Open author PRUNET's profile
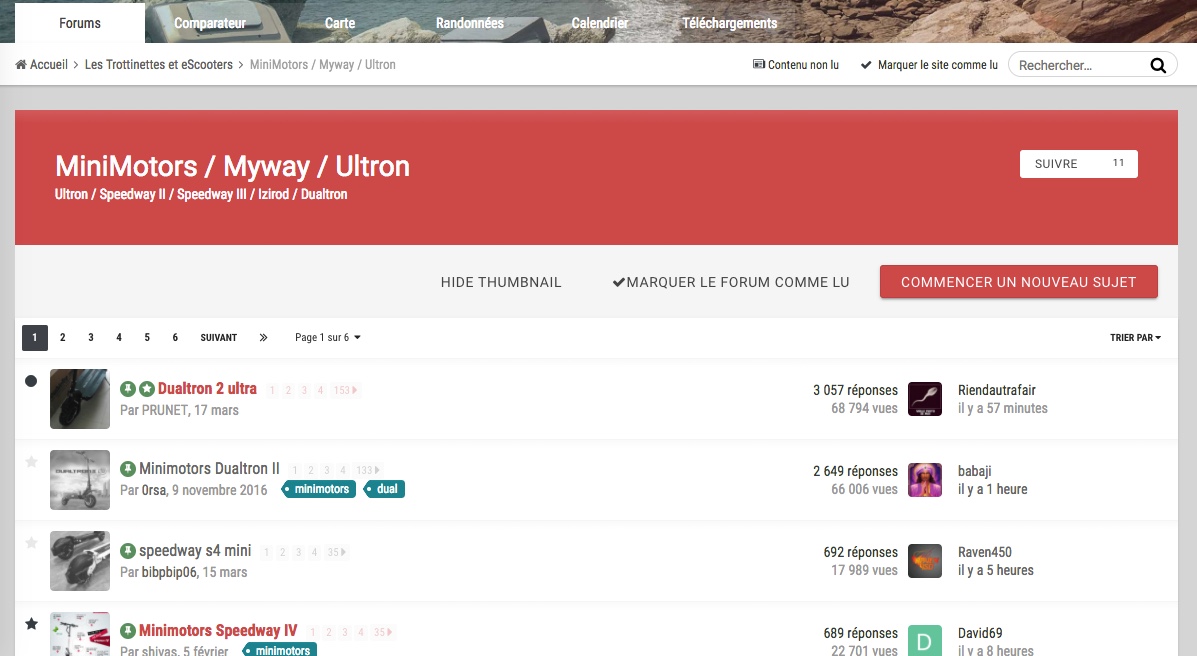 (165, 410)
